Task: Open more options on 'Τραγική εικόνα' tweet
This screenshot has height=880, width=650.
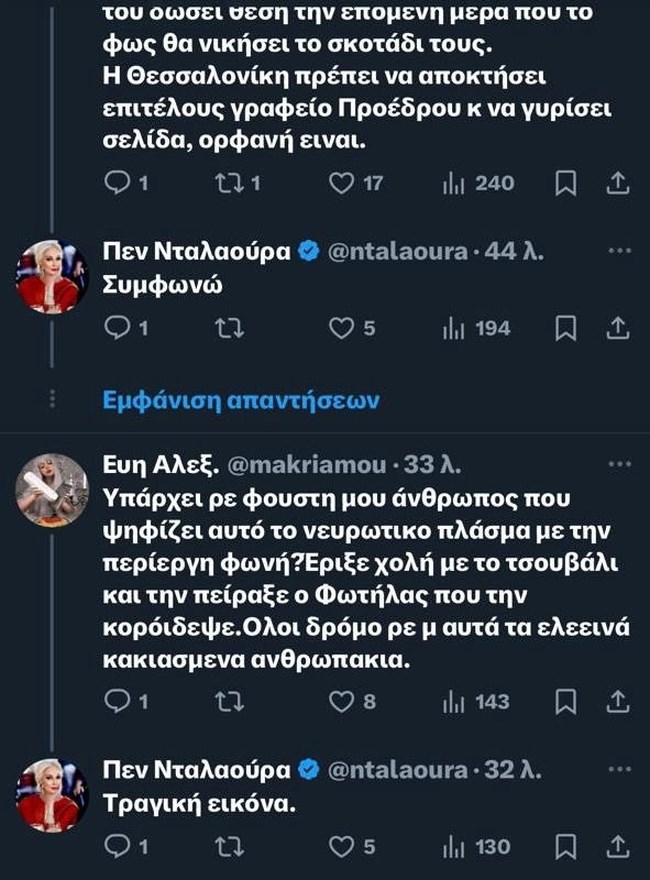Action: (620, 767)
